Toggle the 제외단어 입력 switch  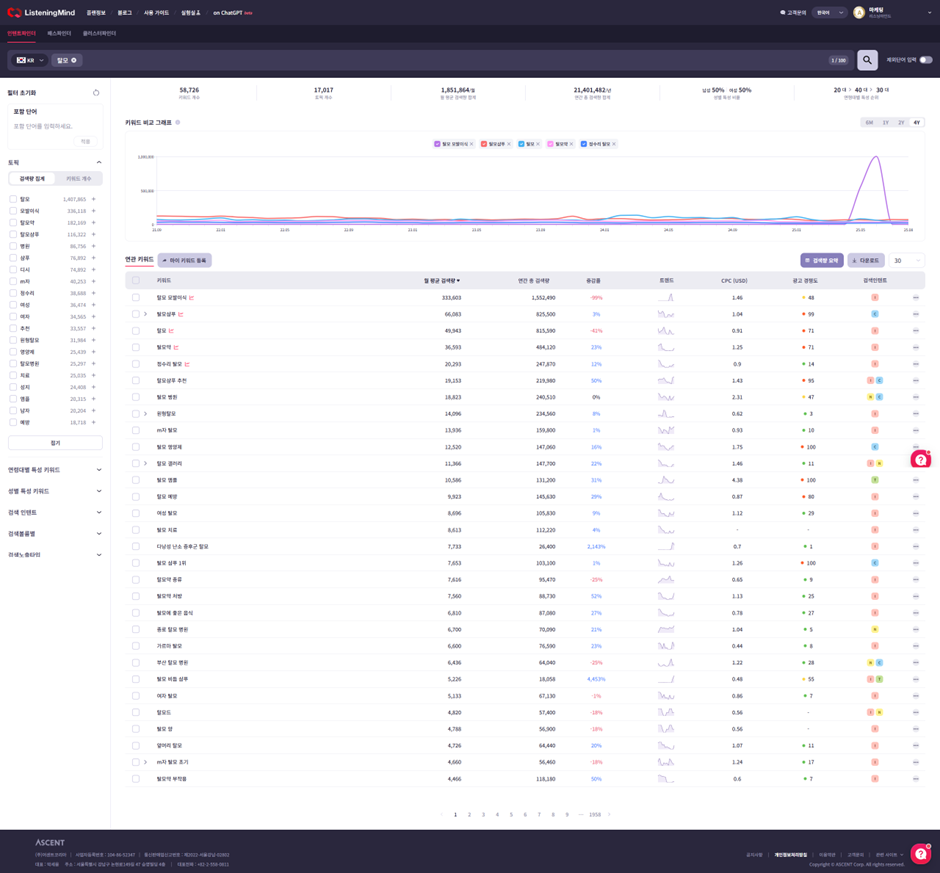click(x=925, y=60)
